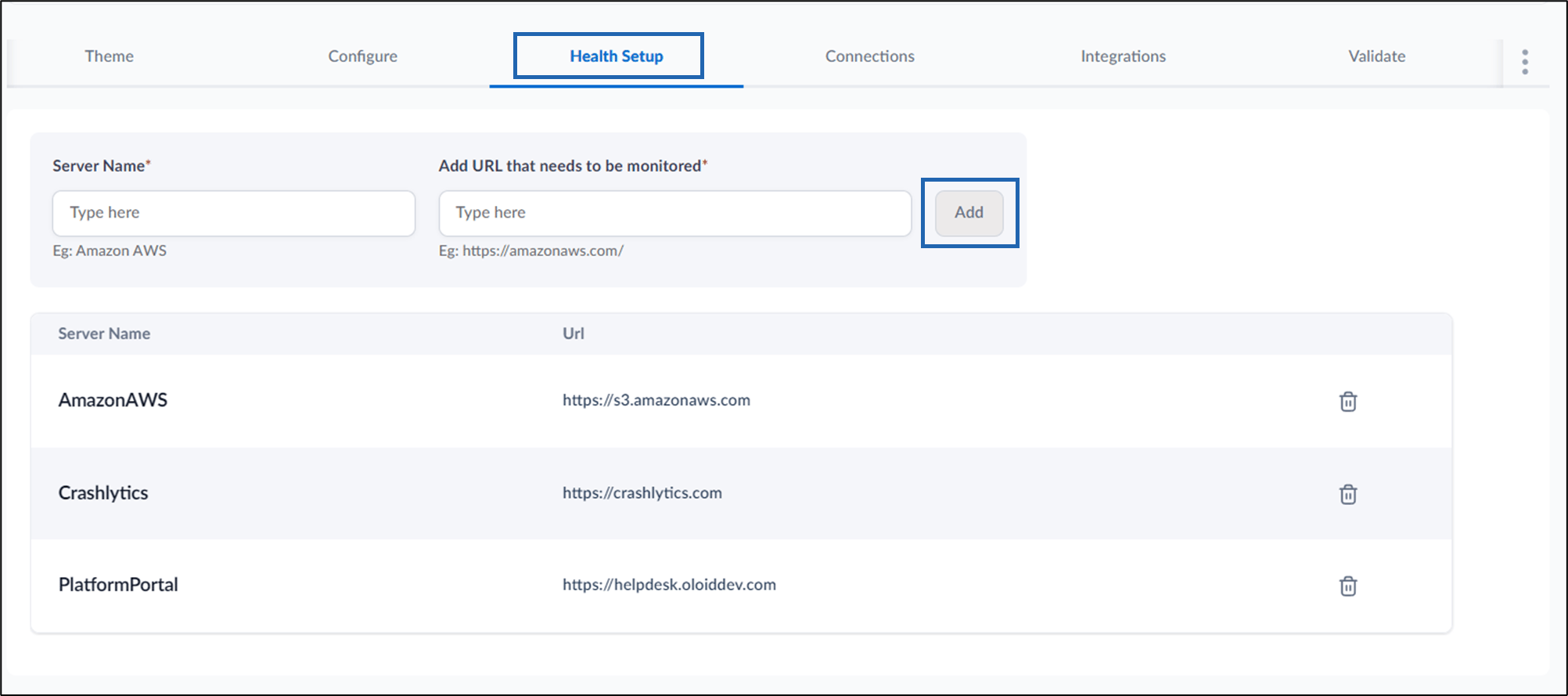The width and height of the screenshot is (1568, 696).
Task: Switch to the Theme tab
Action: pos(109,56)
